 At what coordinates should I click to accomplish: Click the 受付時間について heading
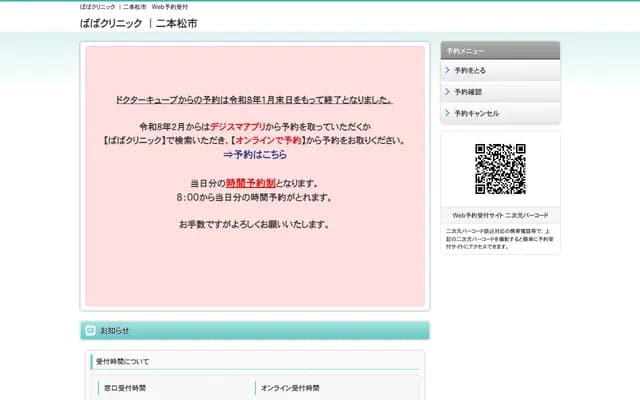(x=122, y=361)
